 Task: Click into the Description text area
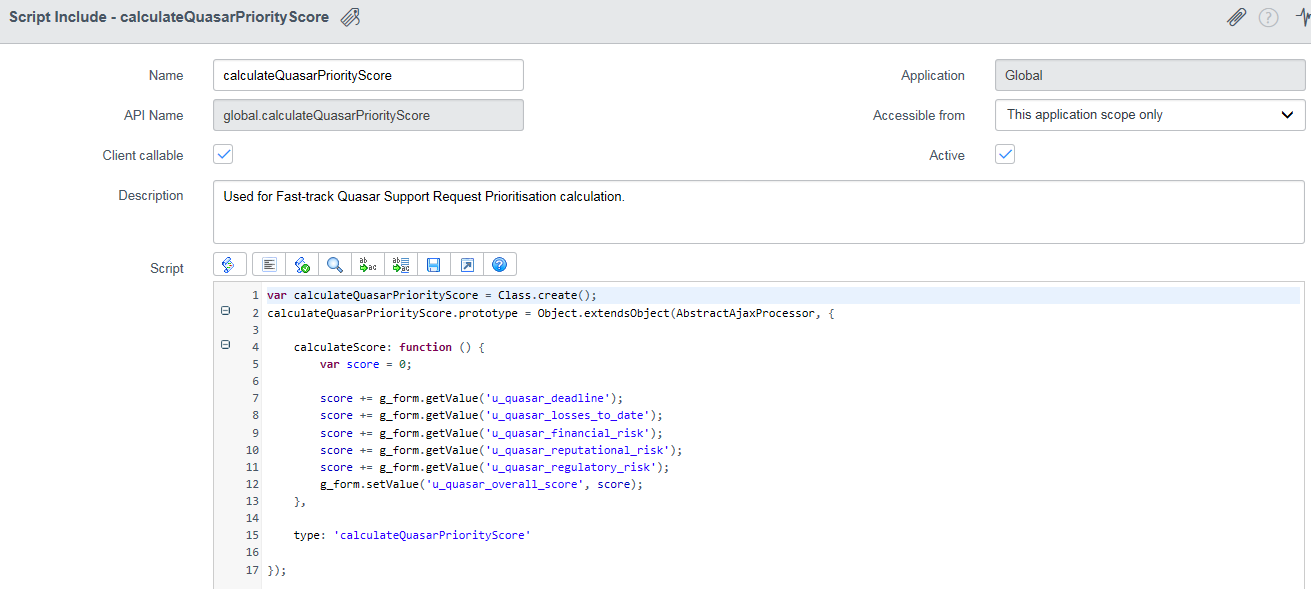click(x=759, y=212)
